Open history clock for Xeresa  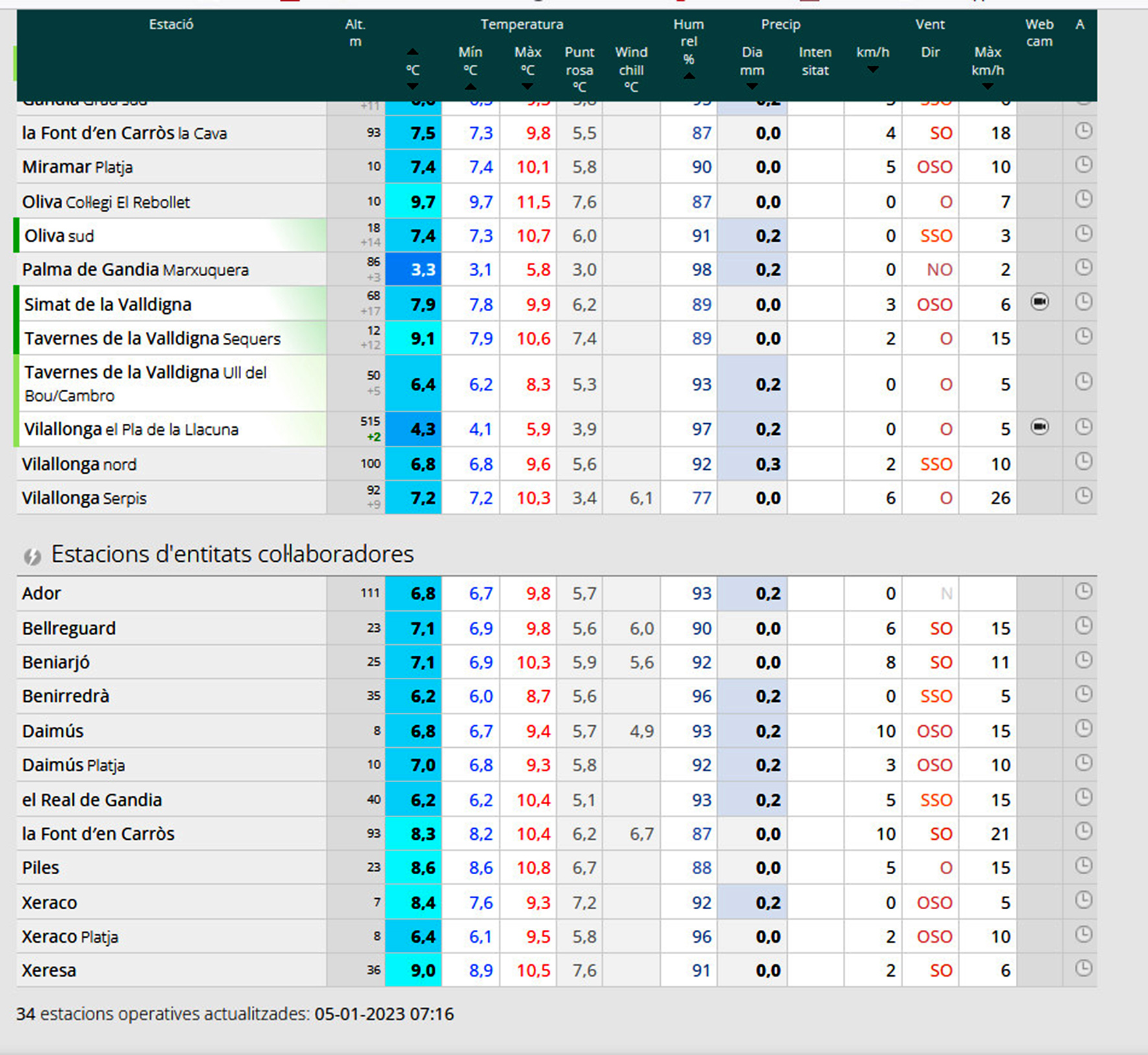tap(1084, 968)
